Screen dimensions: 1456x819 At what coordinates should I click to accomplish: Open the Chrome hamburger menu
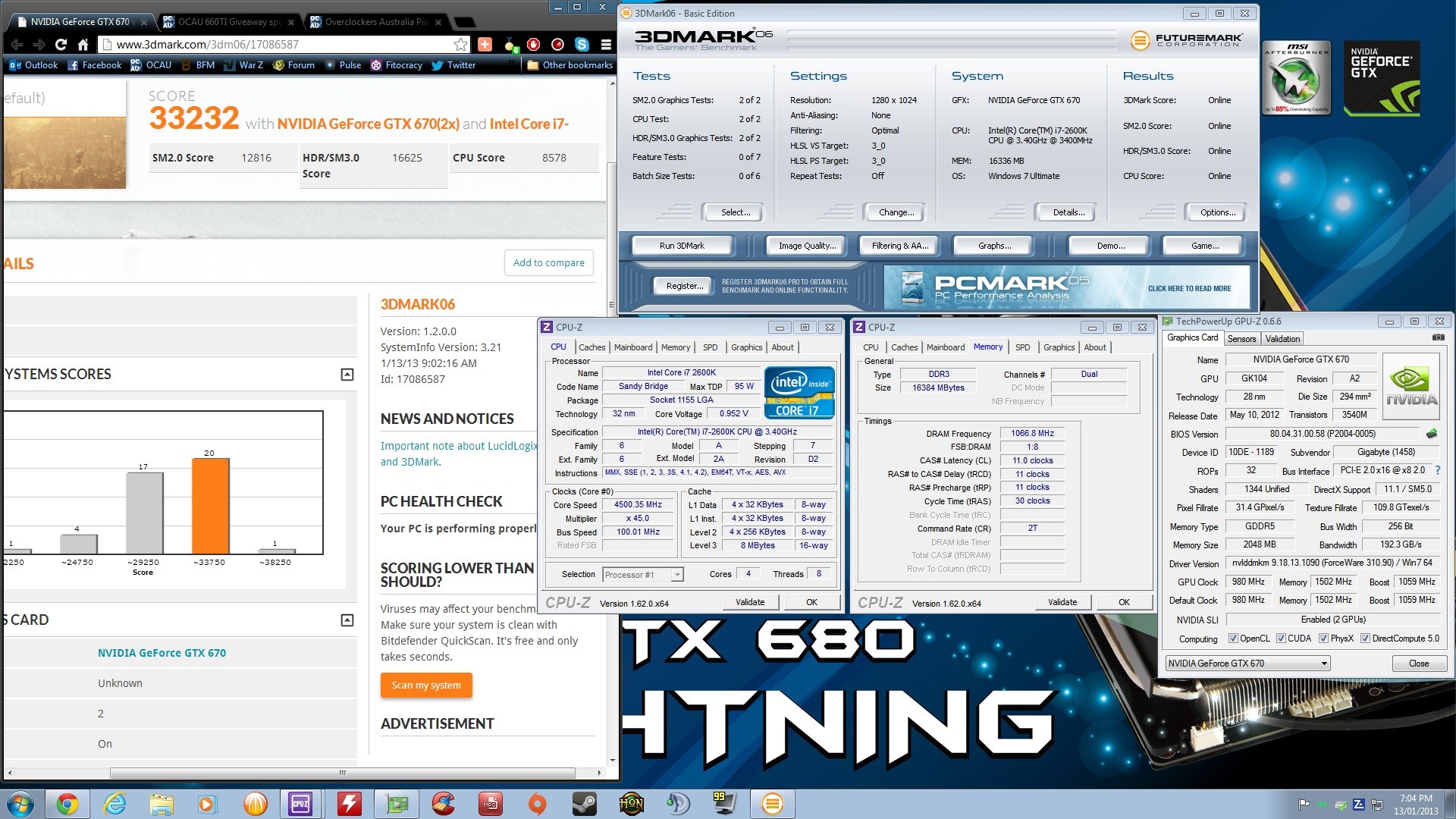point(606,45)
